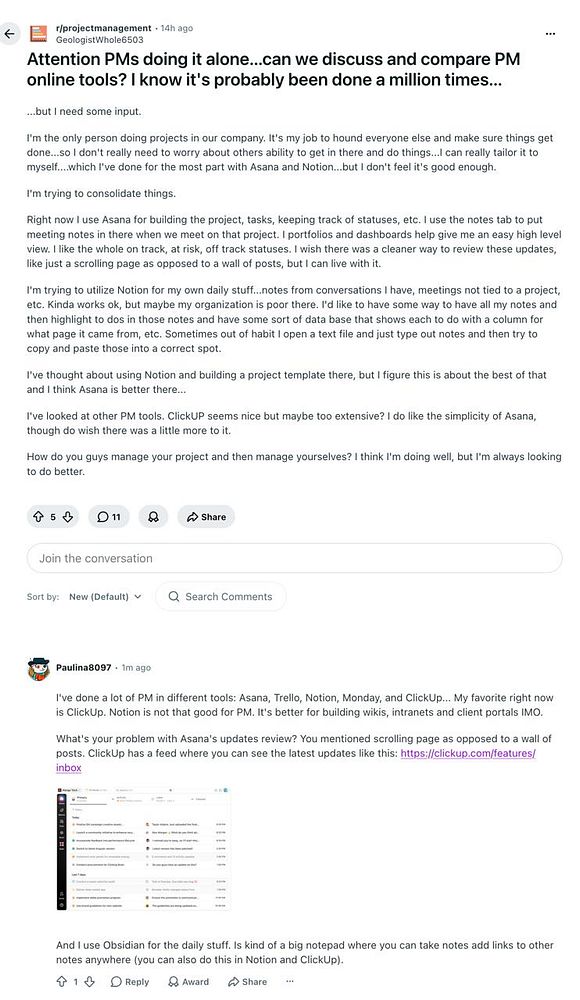580x1000 pixels.
Task: Upvote the main post
Action: (x=37, y=517)
